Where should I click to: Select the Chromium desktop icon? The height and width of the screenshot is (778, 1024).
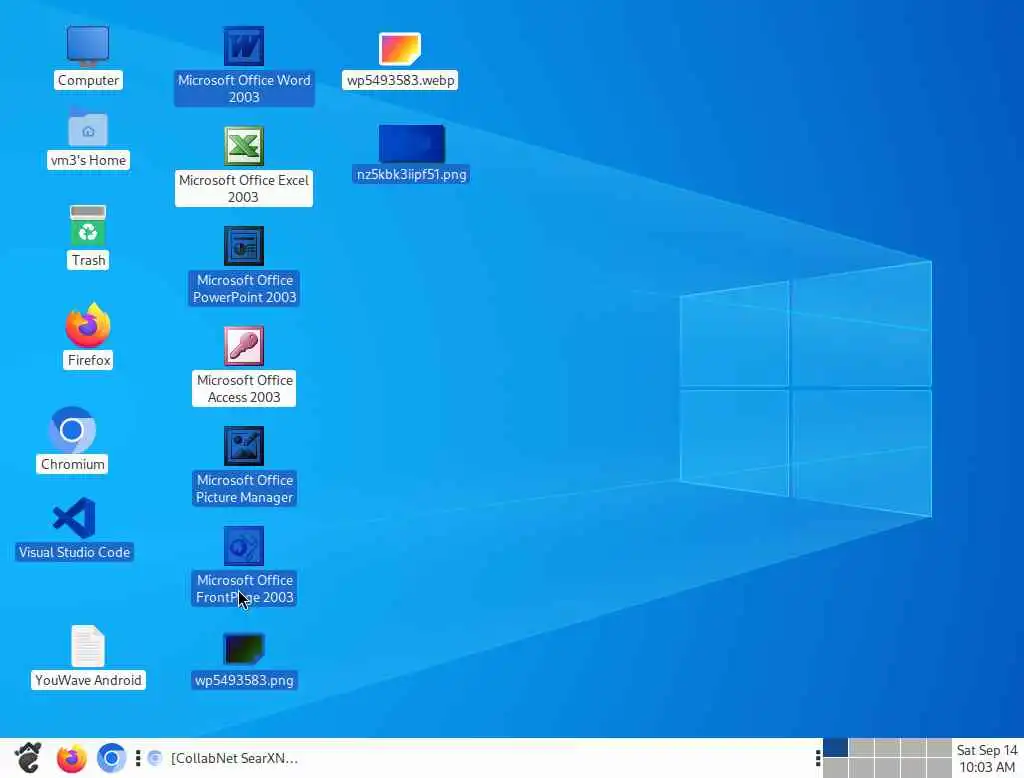tap(72, 429)
